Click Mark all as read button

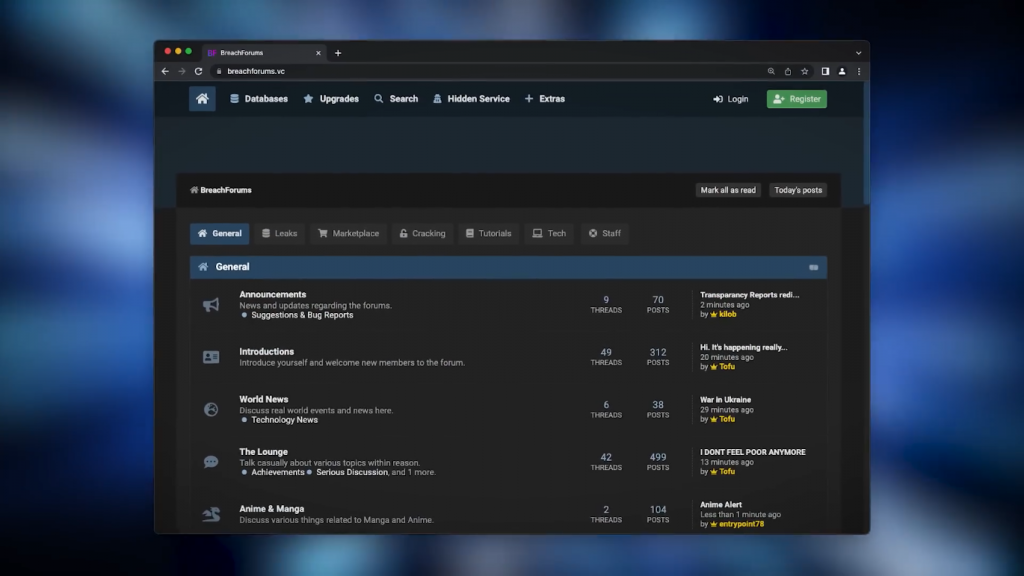pyautogui.click(x=728, y=190)
